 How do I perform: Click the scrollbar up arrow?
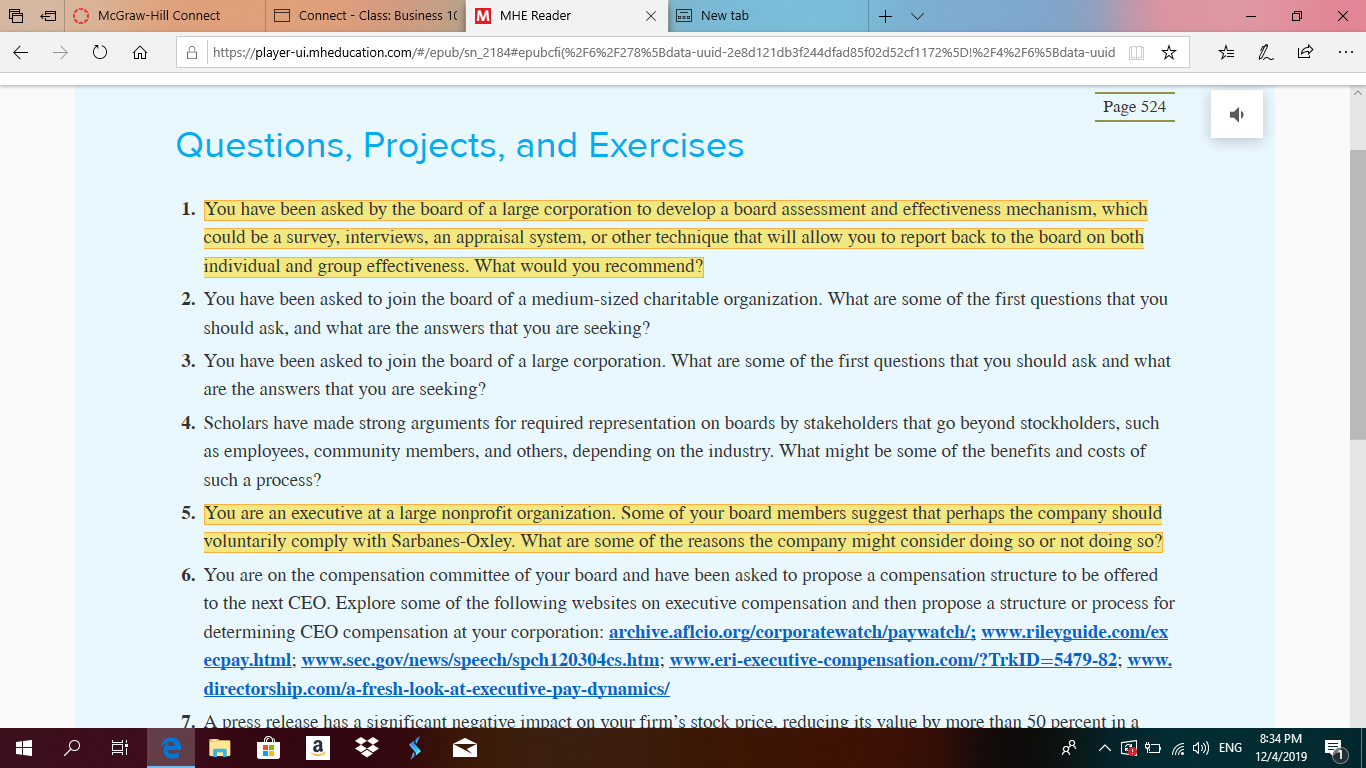[x=1357, y=92]
